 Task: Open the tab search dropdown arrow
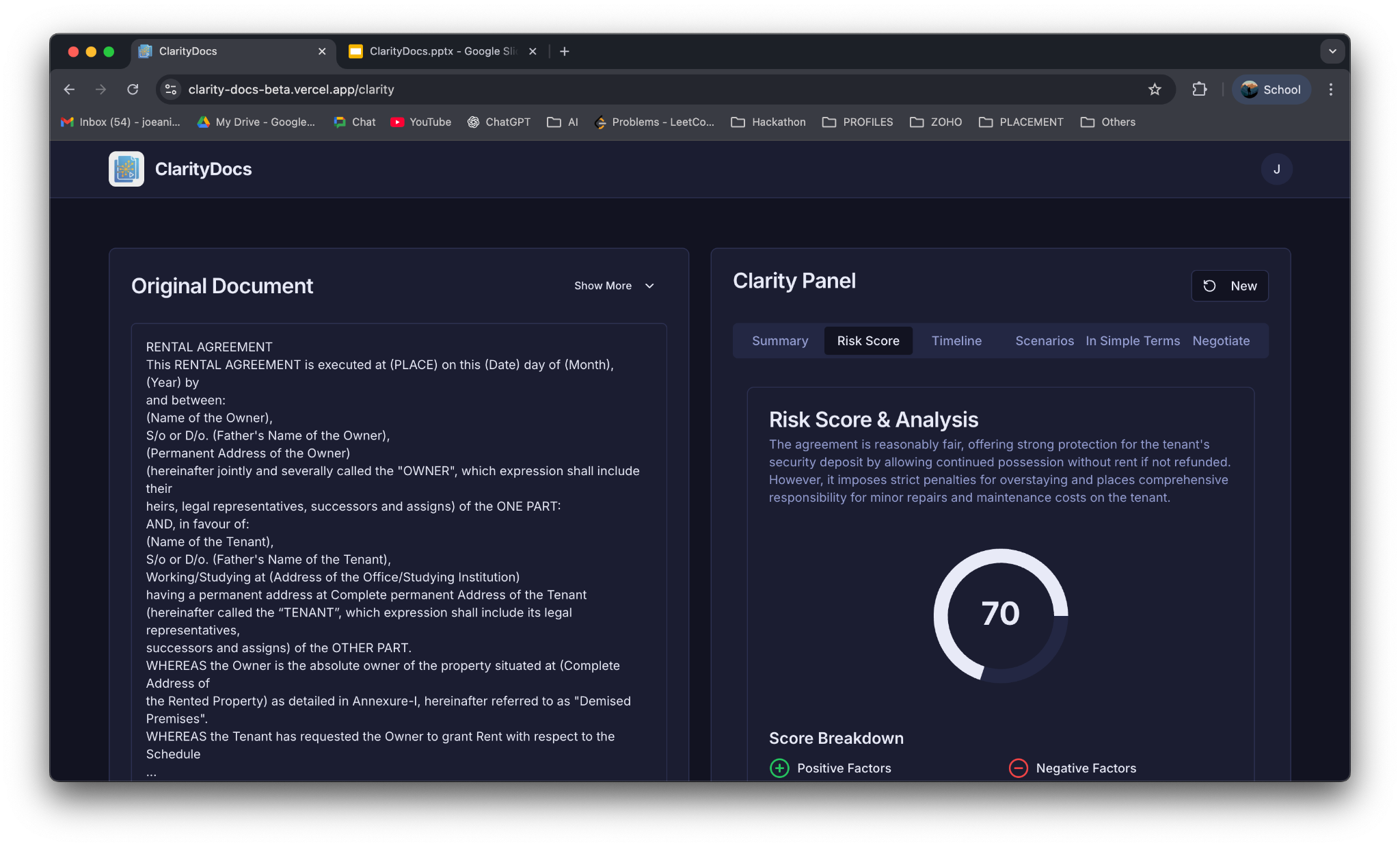[x=1332, y=51]
